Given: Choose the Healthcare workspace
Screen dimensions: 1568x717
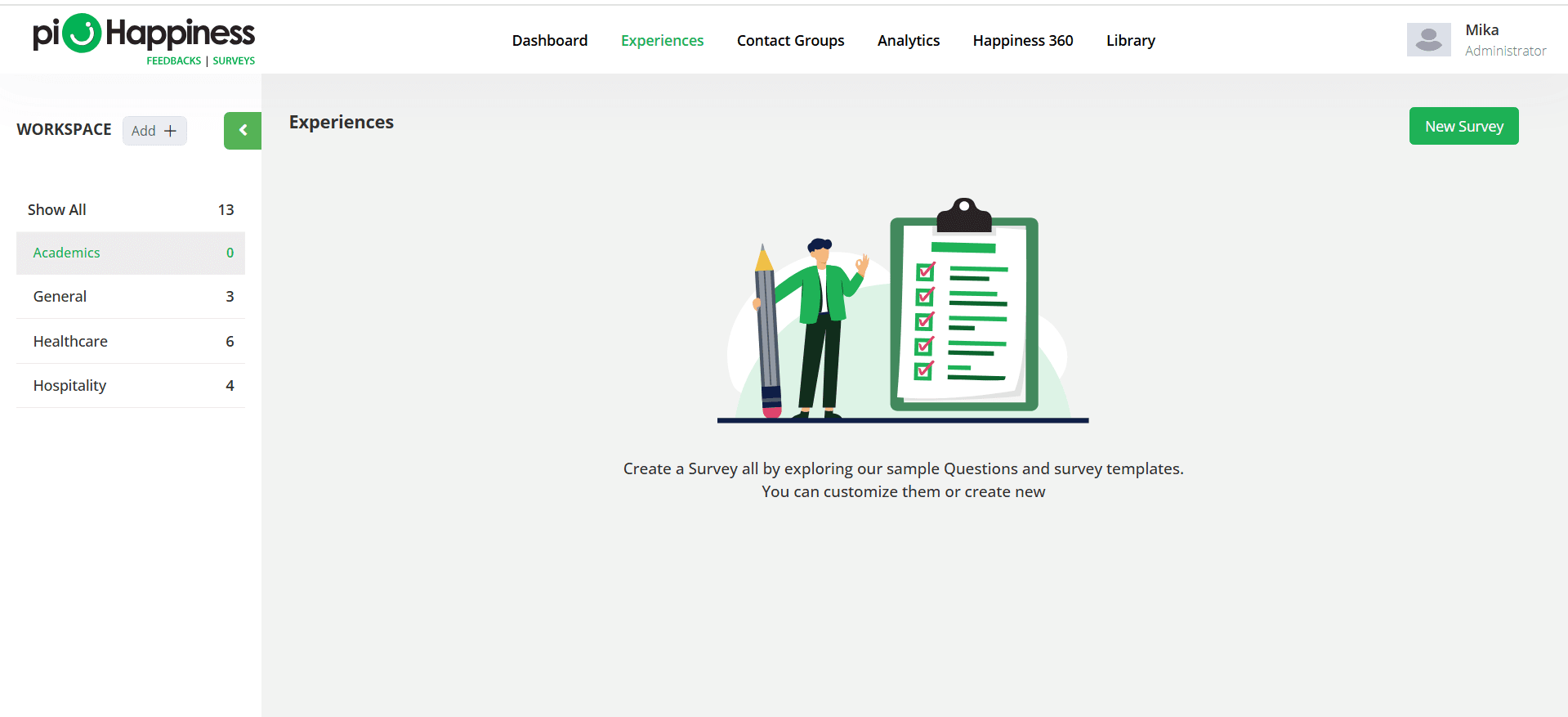Looking at the screenshot, I should [x=131, y=342].
